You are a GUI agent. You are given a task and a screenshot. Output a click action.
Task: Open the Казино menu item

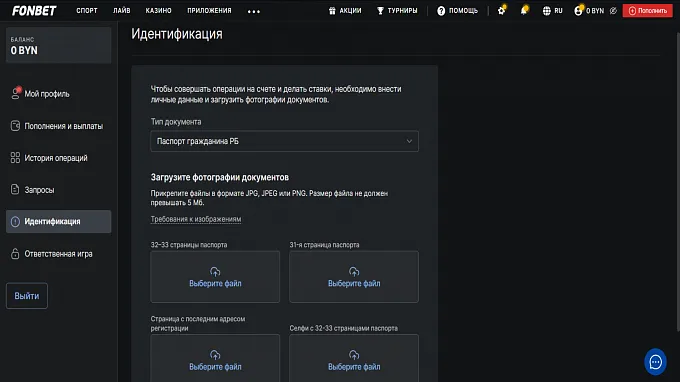(x=158, y=10)
